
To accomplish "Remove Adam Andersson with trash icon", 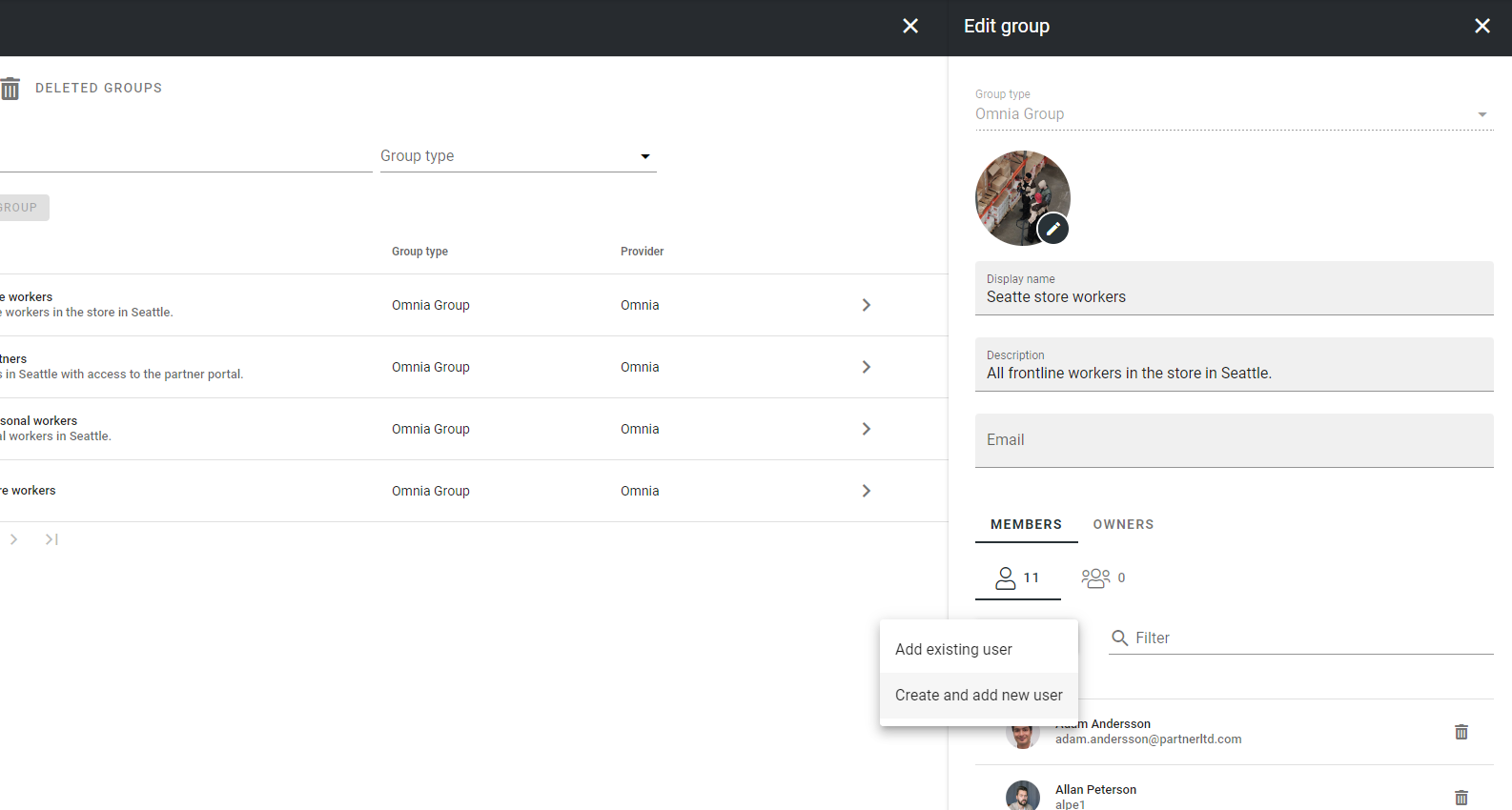I will pos(1461,732).
